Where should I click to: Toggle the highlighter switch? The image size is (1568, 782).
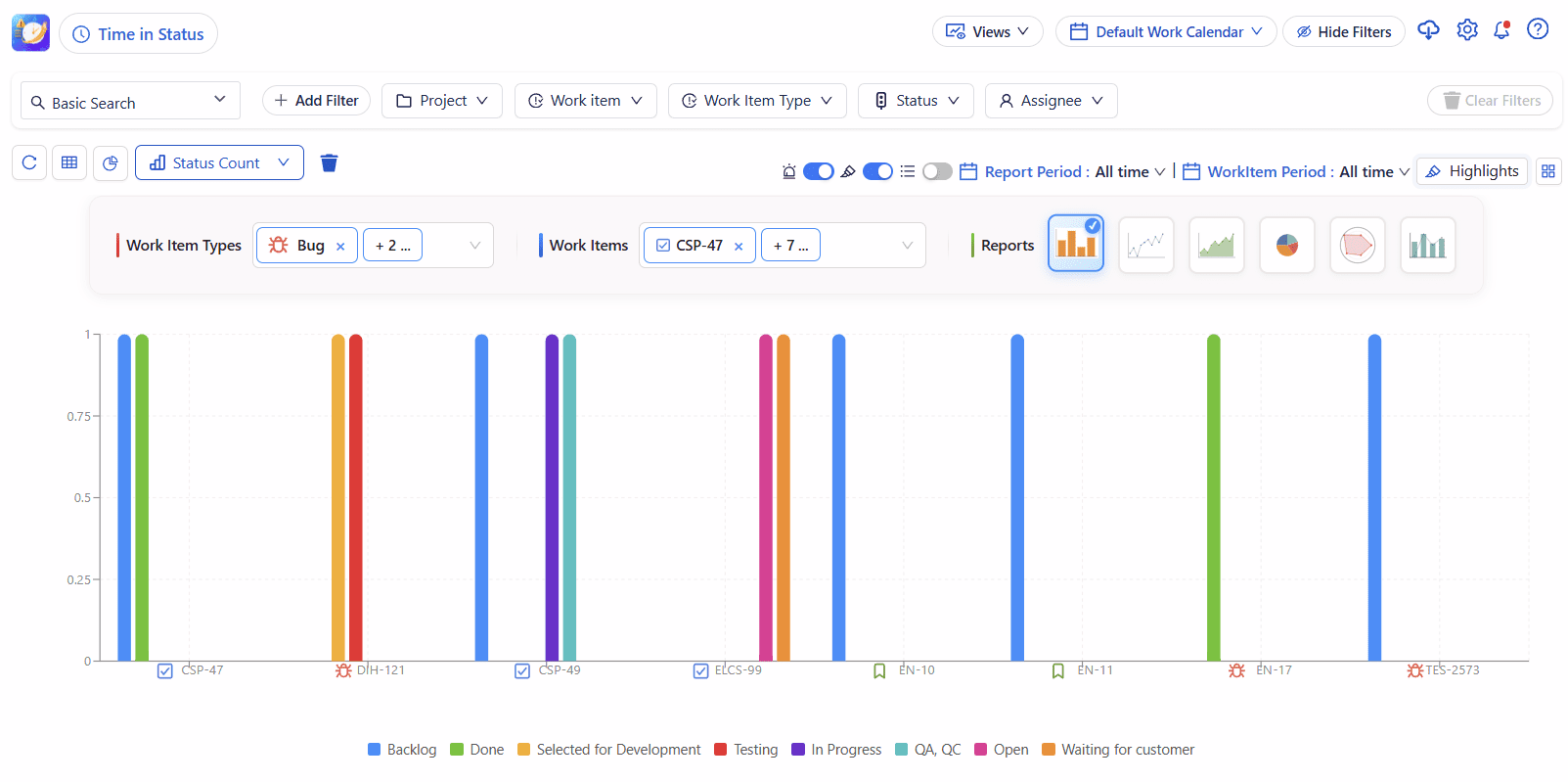click(x=877, y=171)
